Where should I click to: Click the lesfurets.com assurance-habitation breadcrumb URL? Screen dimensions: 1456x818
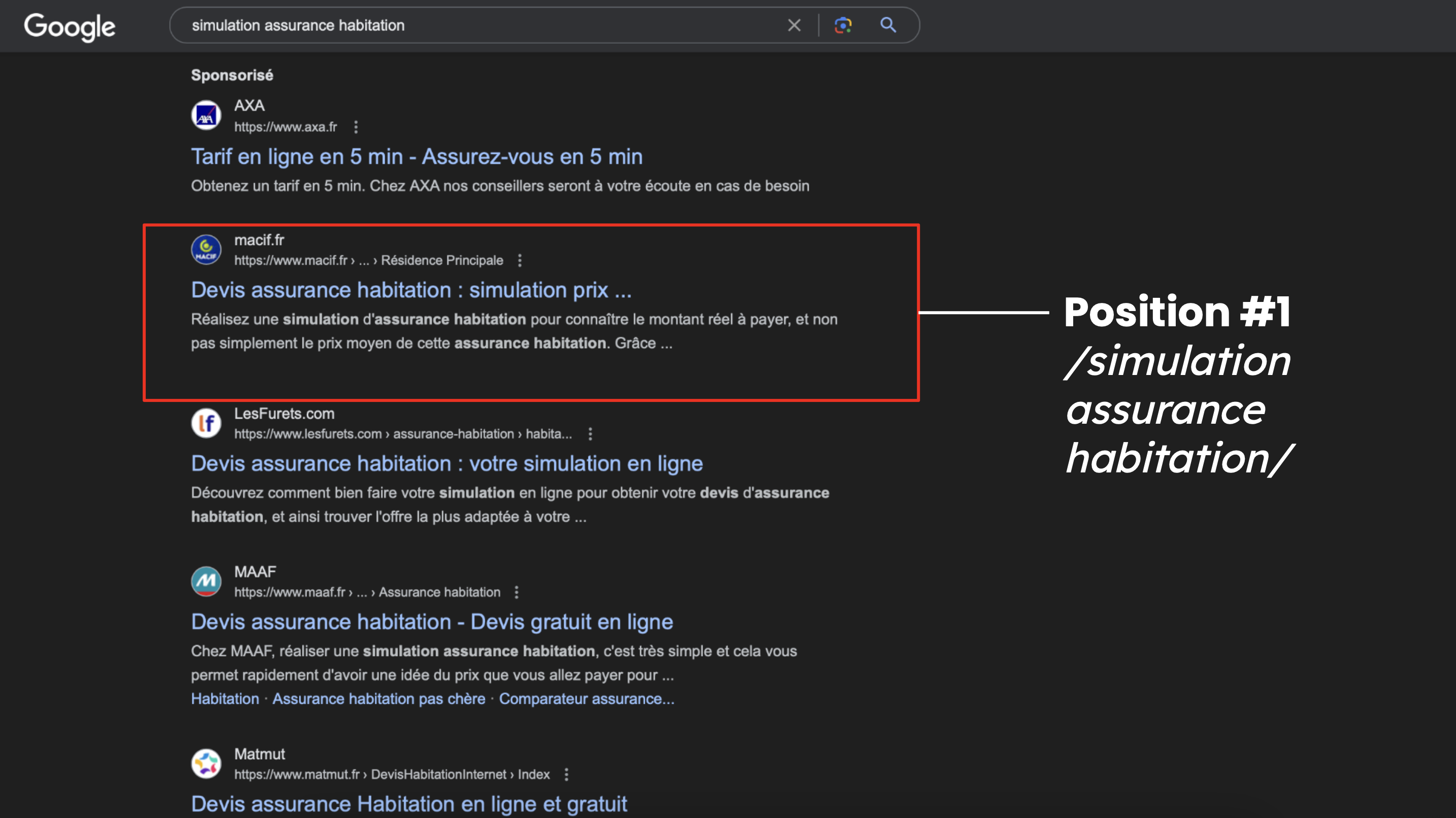[x=403, y=434]
